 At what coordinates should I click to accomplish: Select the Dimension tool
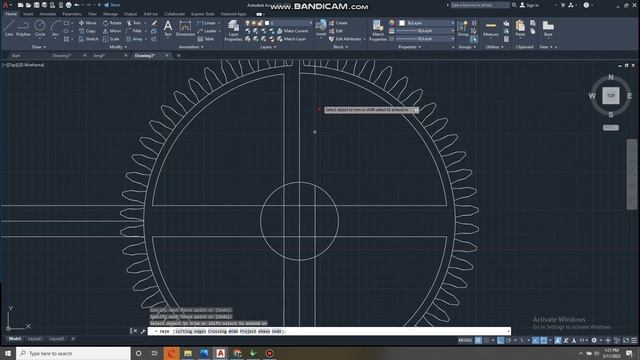coord(185,29)
